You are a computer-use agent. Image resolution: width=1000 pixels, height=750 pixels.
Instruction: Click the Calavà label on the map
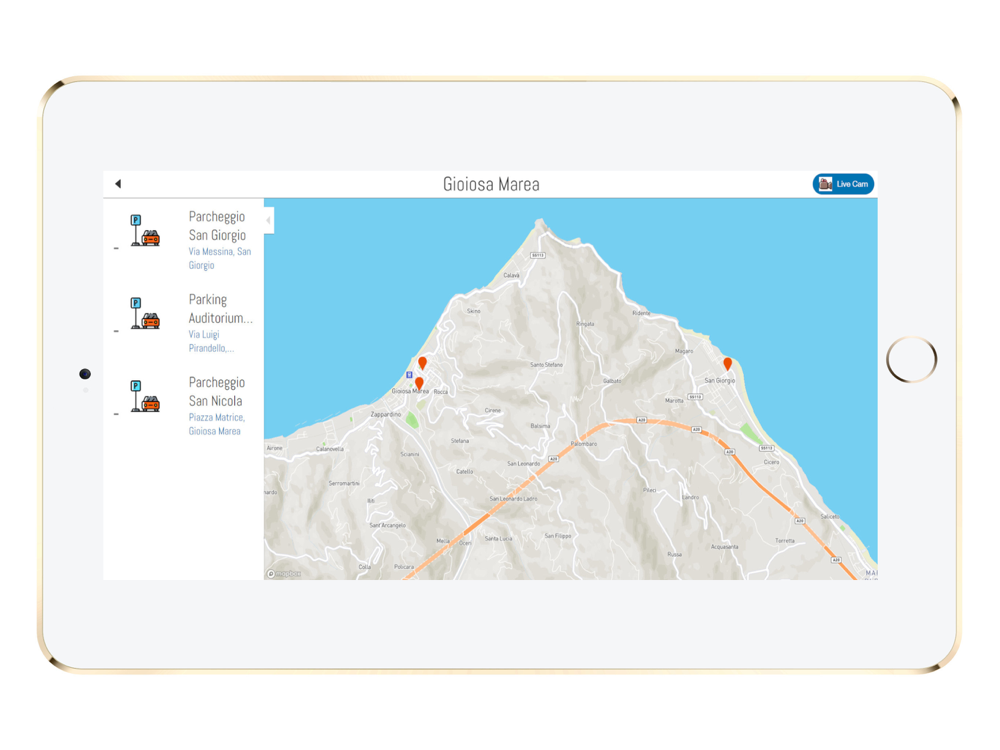coord(511,276)
